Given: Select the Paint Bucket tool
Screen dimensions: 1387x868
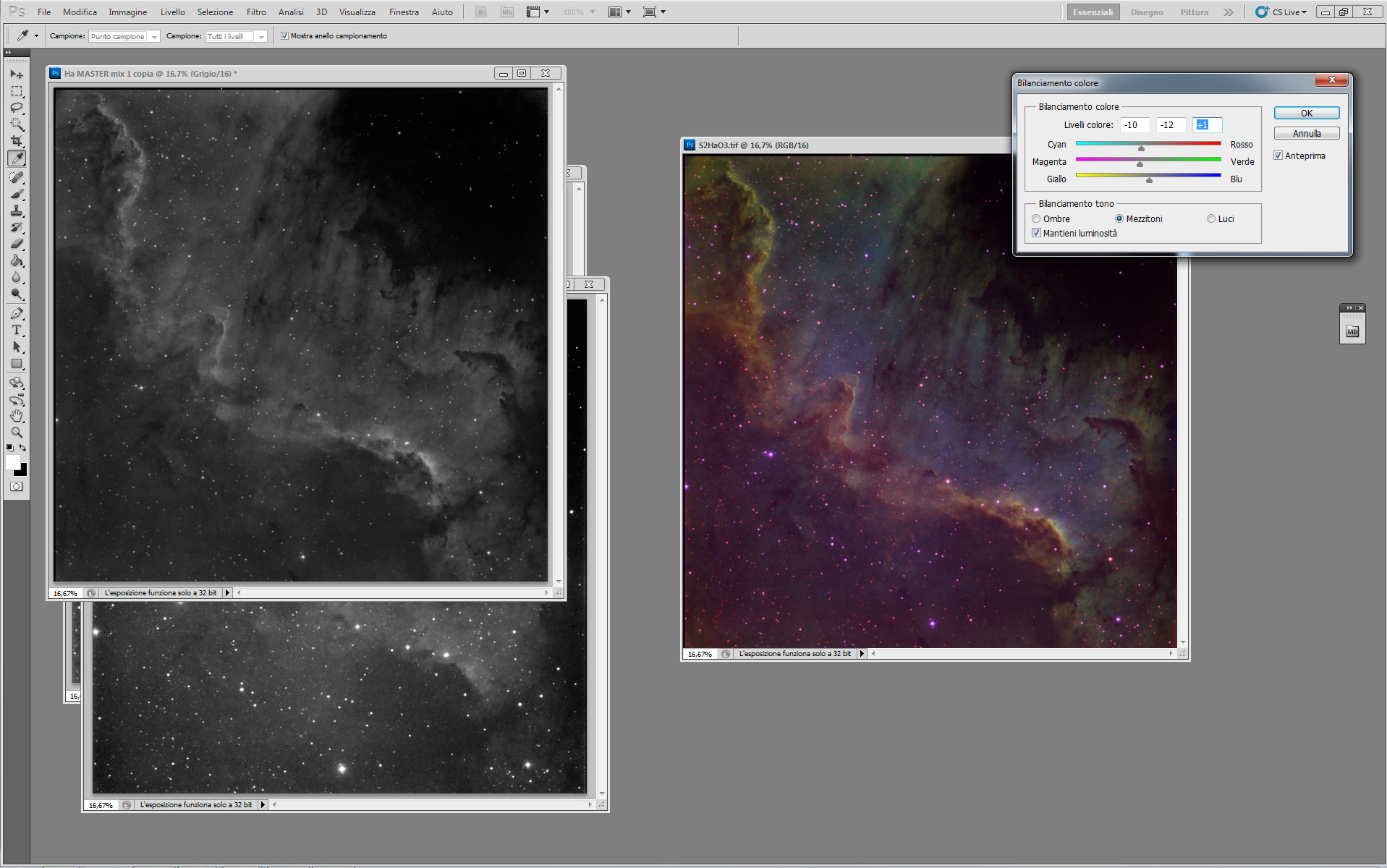Looking at the screenshot, I should click(x=17, y=260).
